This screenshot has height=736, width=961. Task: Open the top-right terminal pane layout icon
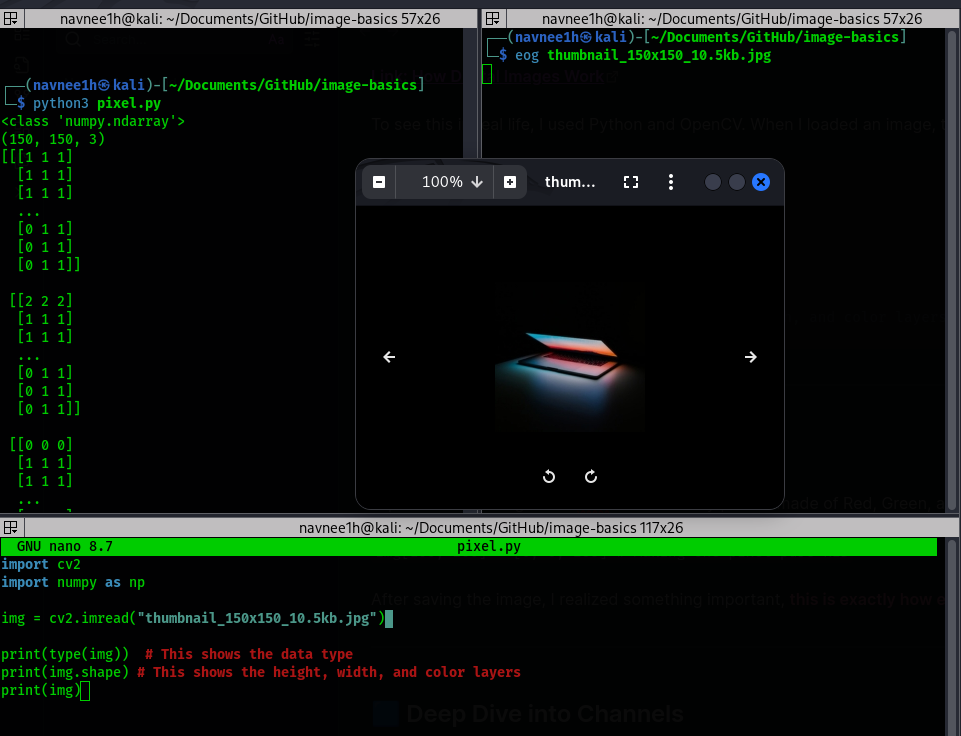492,18
